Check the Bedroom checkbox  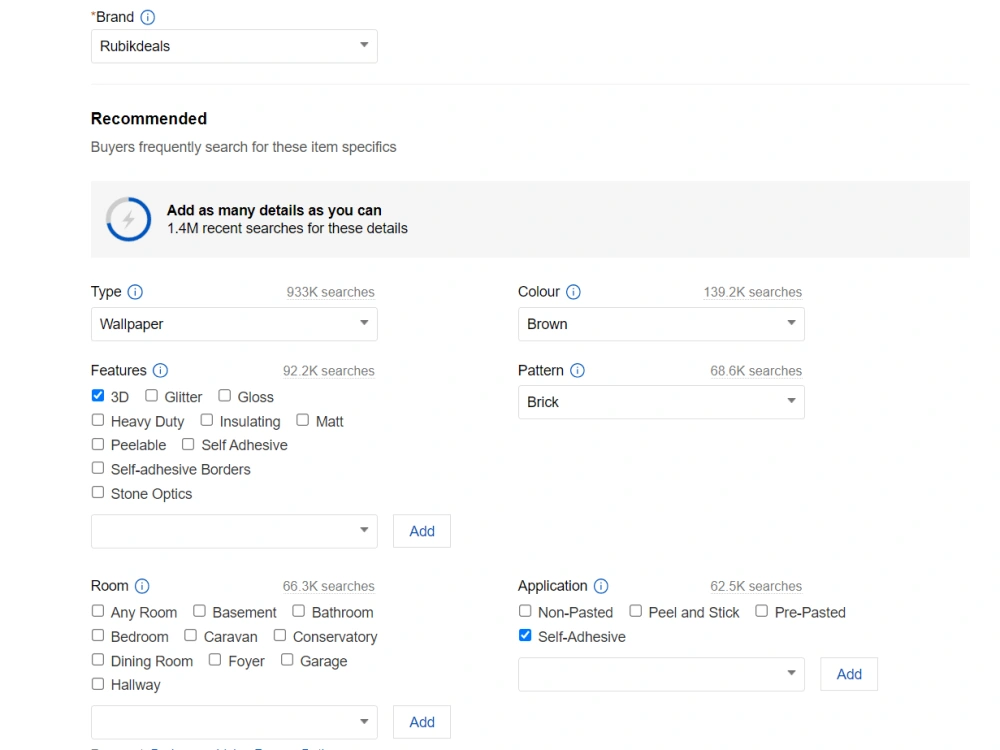click(98, 635)
